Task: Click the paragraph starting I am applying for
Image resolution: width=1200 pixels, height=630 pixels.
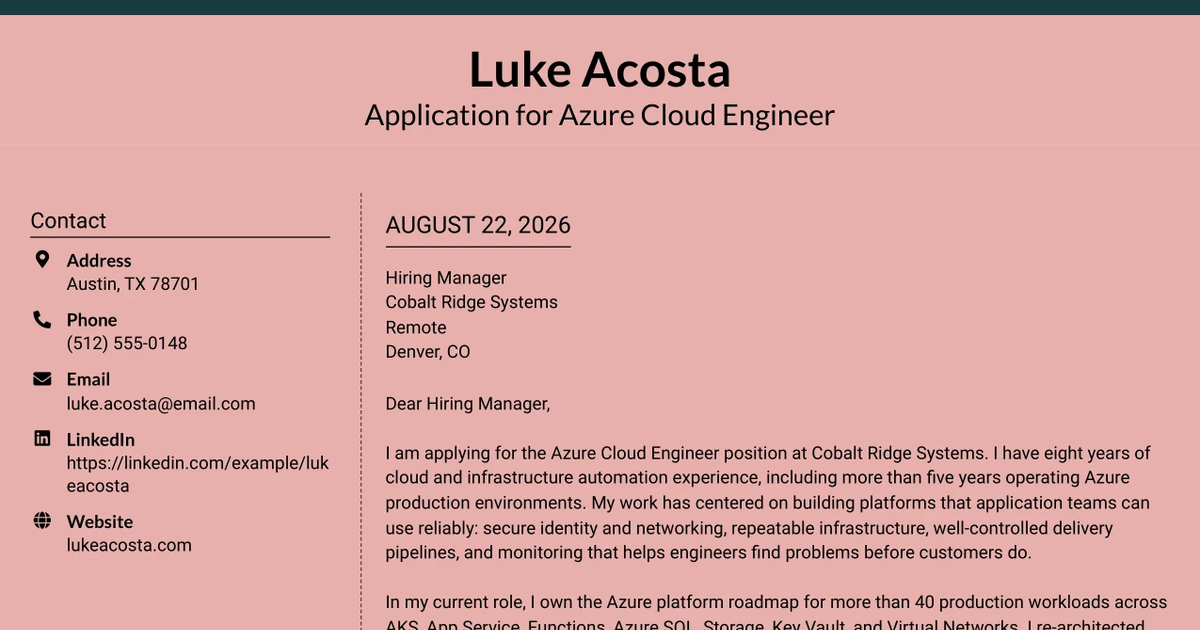Action: pos(768,502)
